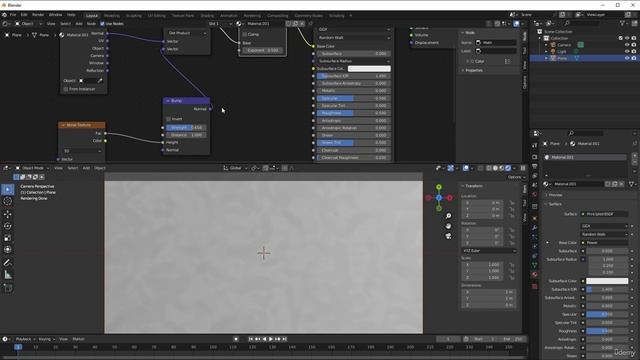Select the Annotate tool in viewport toolbar
Viewport: 640px width, 360px height.
point(8,263)
